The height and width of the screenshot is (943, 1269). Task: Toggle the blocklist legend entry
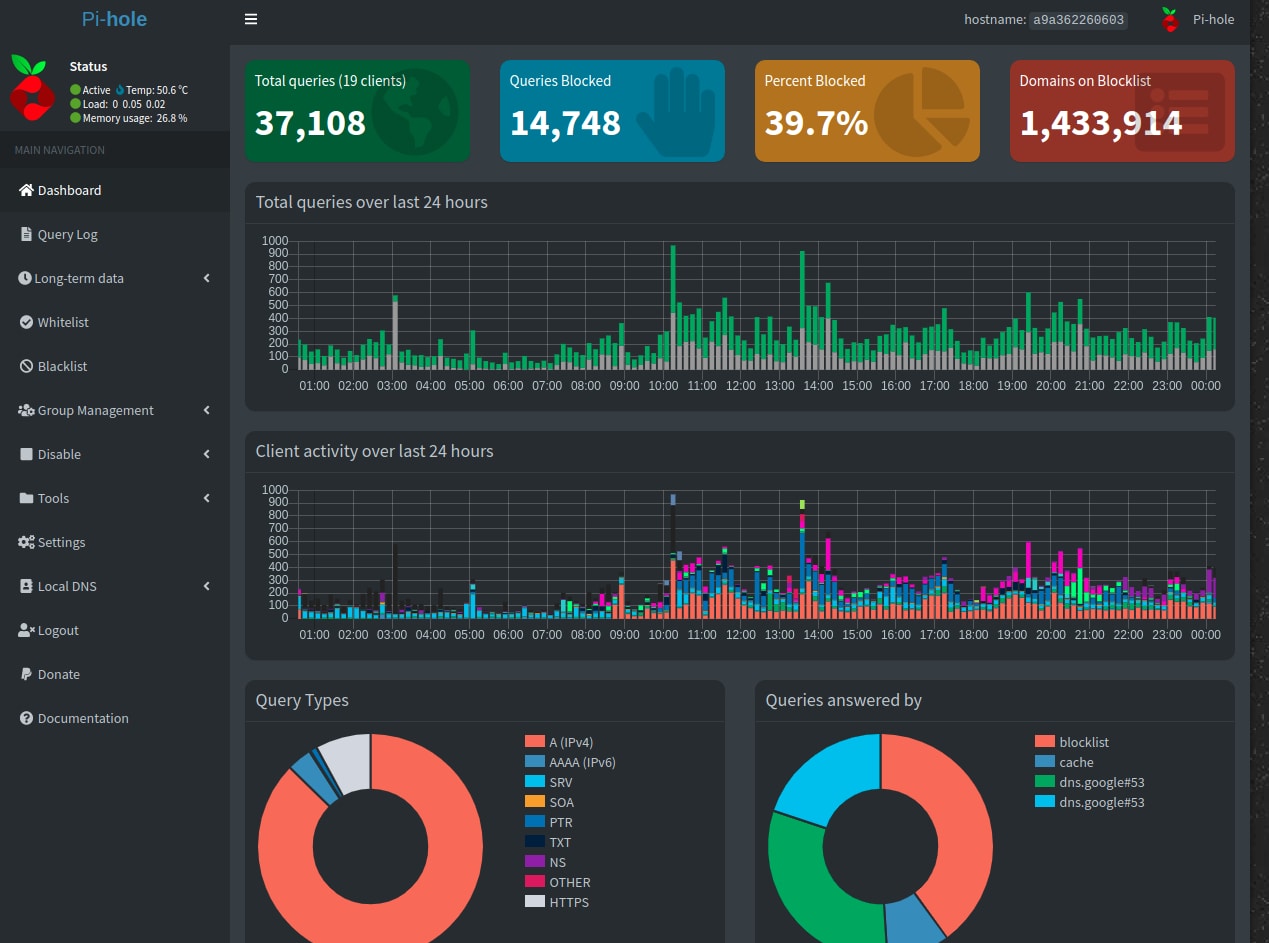coord(1084,742)
